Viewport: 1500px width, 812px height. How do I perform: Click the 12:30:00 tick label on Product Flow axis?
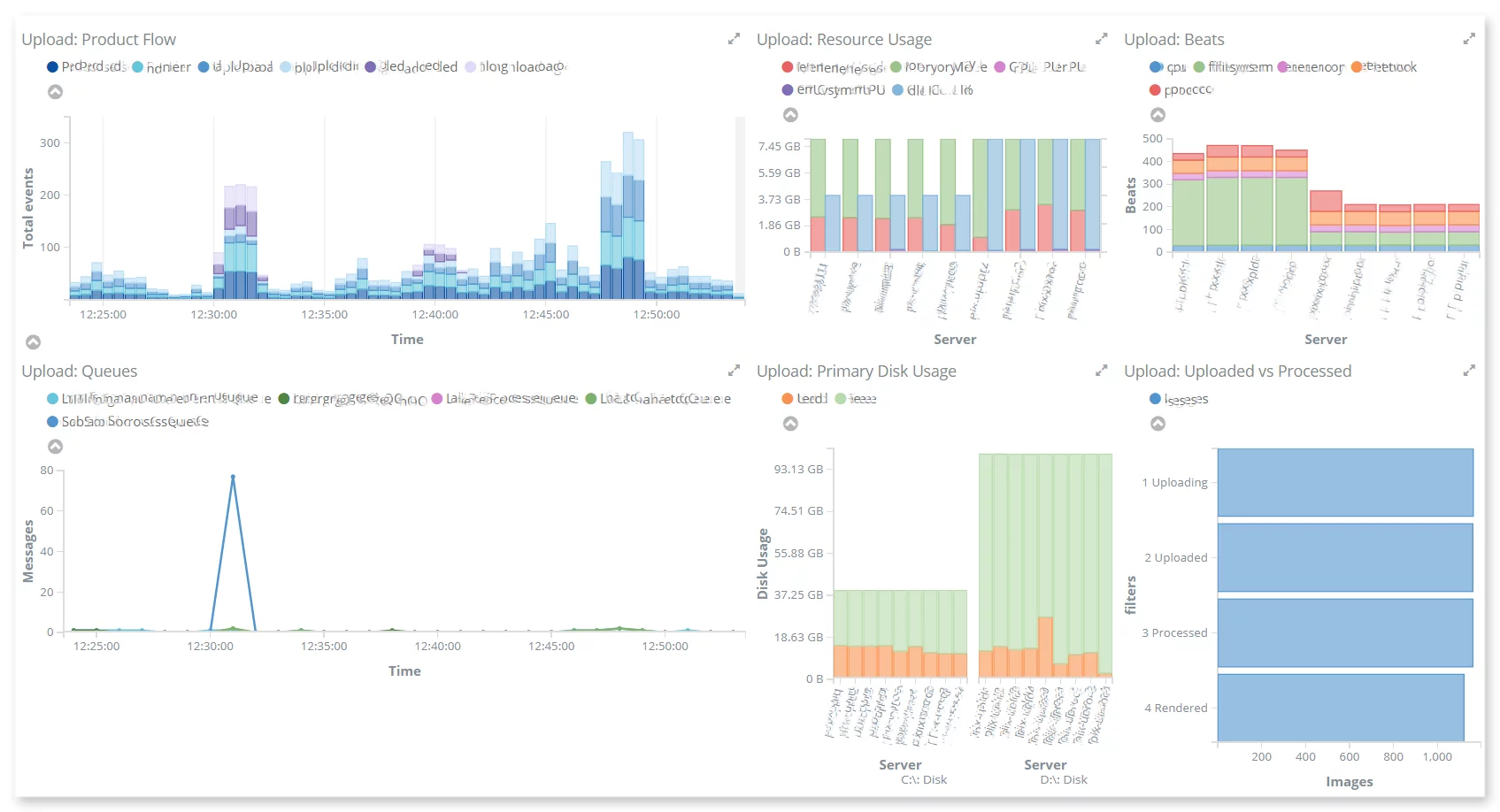point(214,315)
